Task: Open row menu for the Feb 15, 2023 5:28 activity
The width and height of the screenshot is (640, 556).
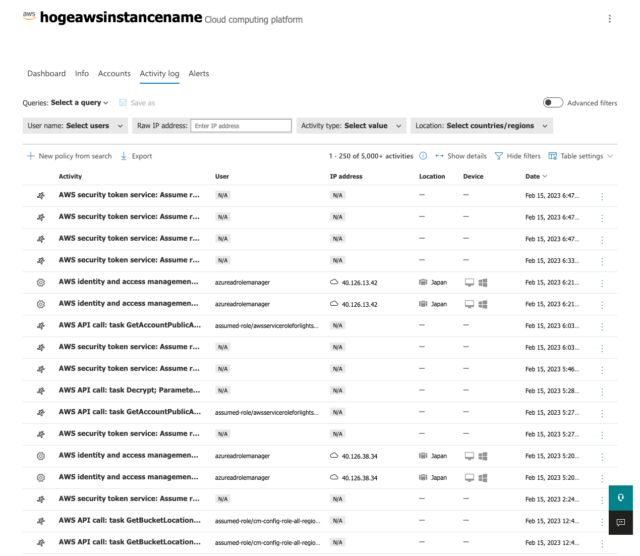Action: point(602,391)
